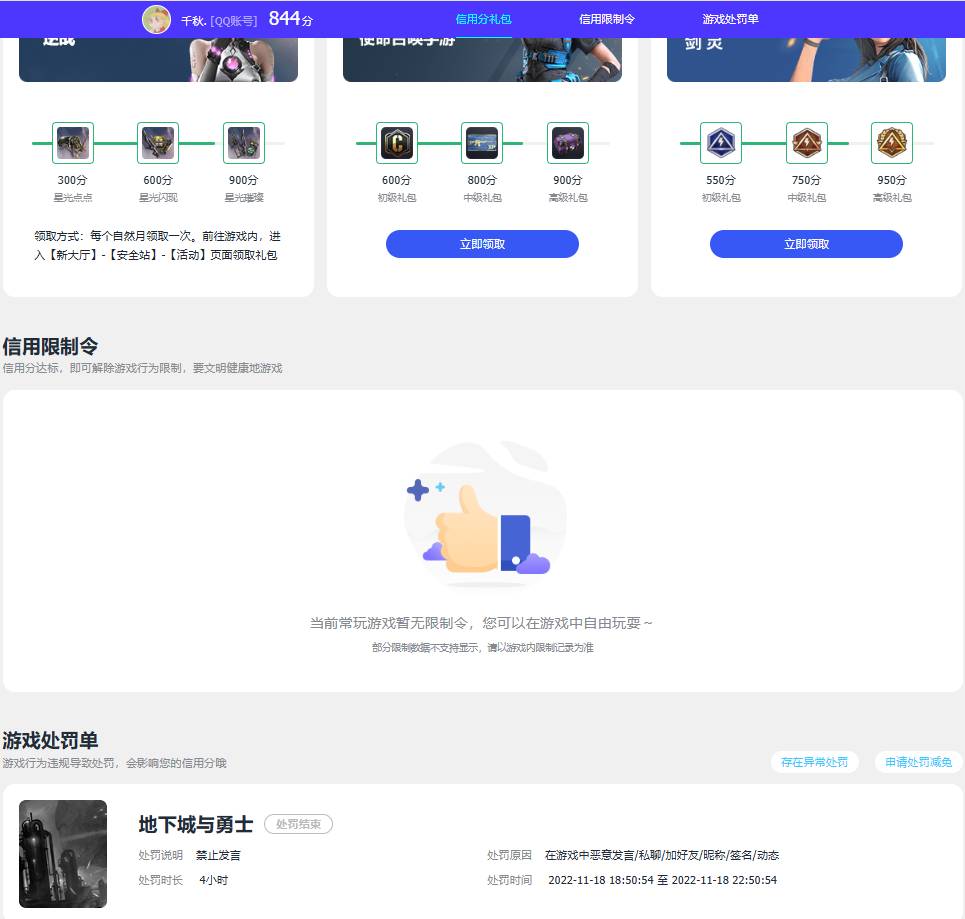Click the 600分 星光闪现 reward icon
The image size is (965, 919).
[x=157, y=142]
